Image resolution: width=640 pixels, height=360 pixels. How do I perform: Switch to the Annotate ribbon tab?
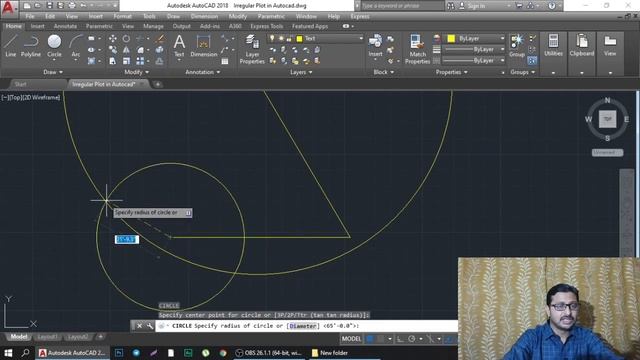point(65,26)
